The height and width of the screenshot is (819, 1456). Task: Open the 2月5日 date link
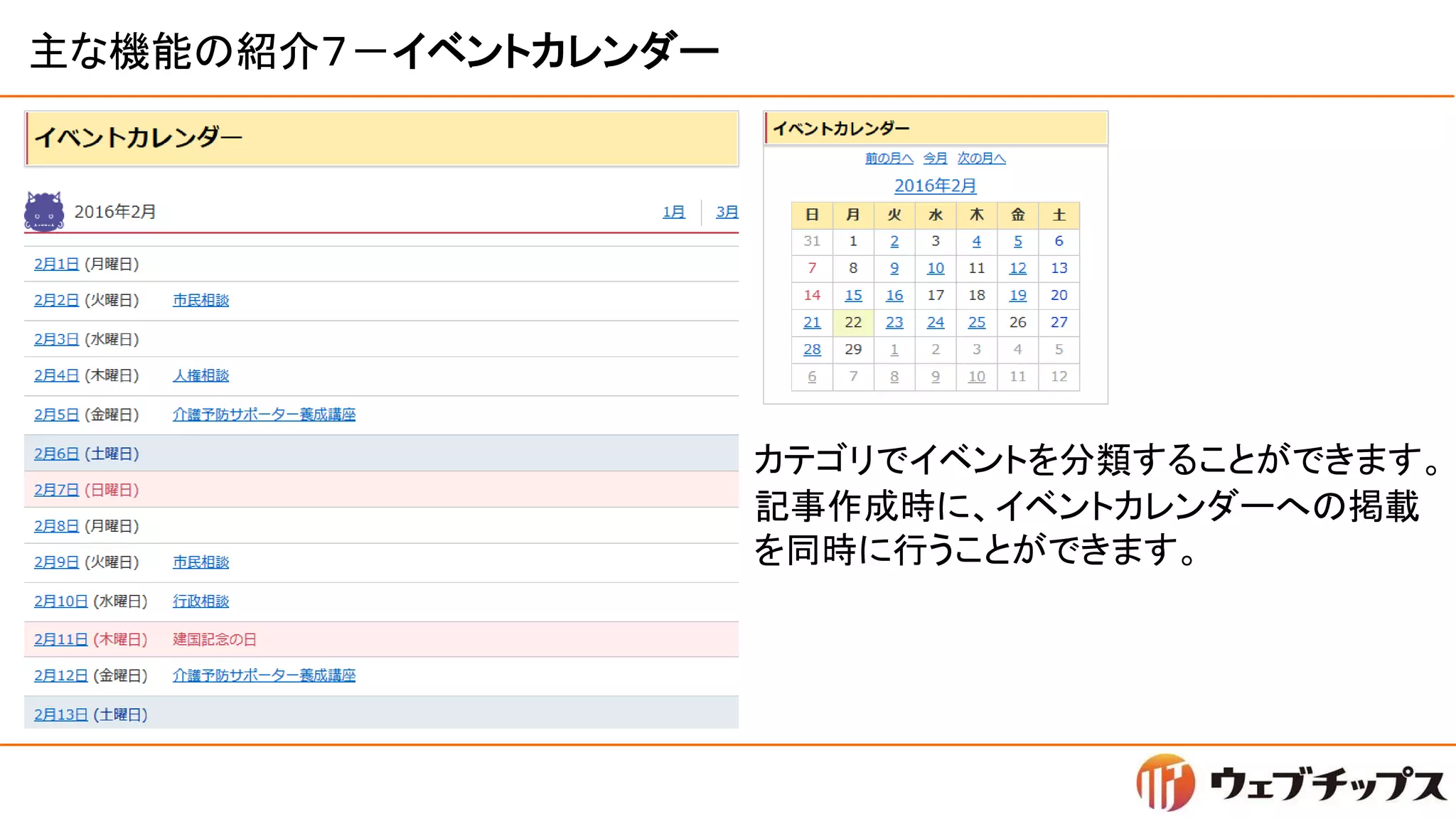tap(56, 414)
